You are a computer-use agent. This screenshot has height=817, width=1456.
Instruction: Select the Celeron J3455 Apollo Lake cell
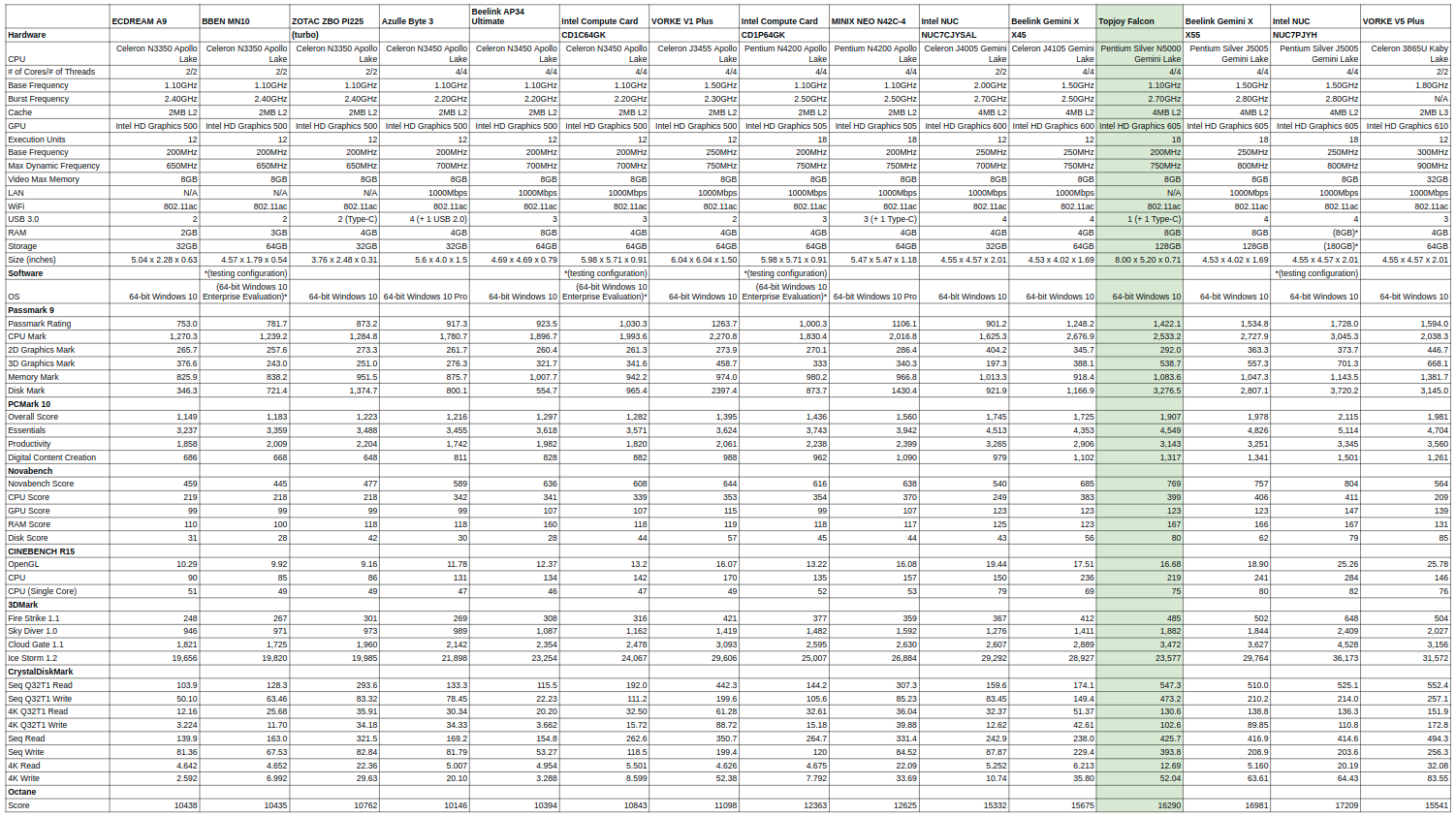click(x=696, y=53)
